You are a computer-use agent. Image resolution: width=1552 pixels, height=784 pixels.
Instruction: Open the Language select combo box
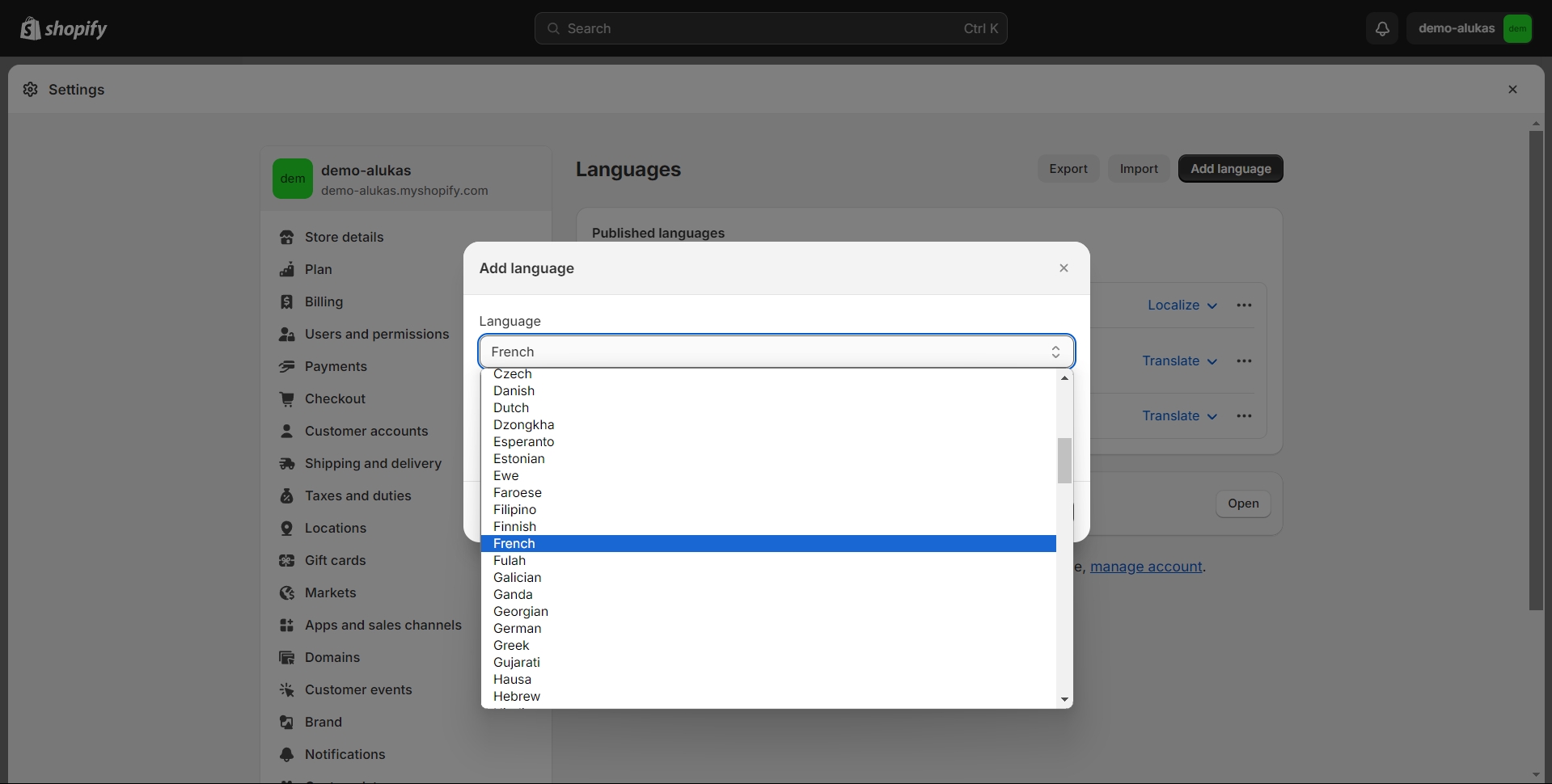click(x=776, y=352)
